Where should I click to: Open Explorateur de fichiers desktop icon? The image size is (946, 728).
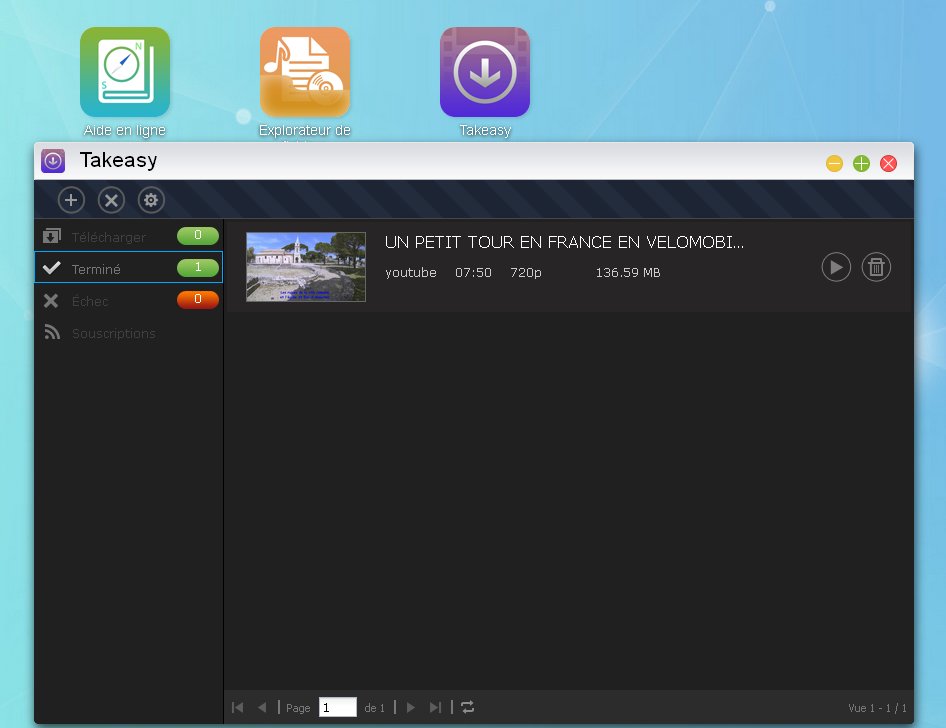(305, 73)
